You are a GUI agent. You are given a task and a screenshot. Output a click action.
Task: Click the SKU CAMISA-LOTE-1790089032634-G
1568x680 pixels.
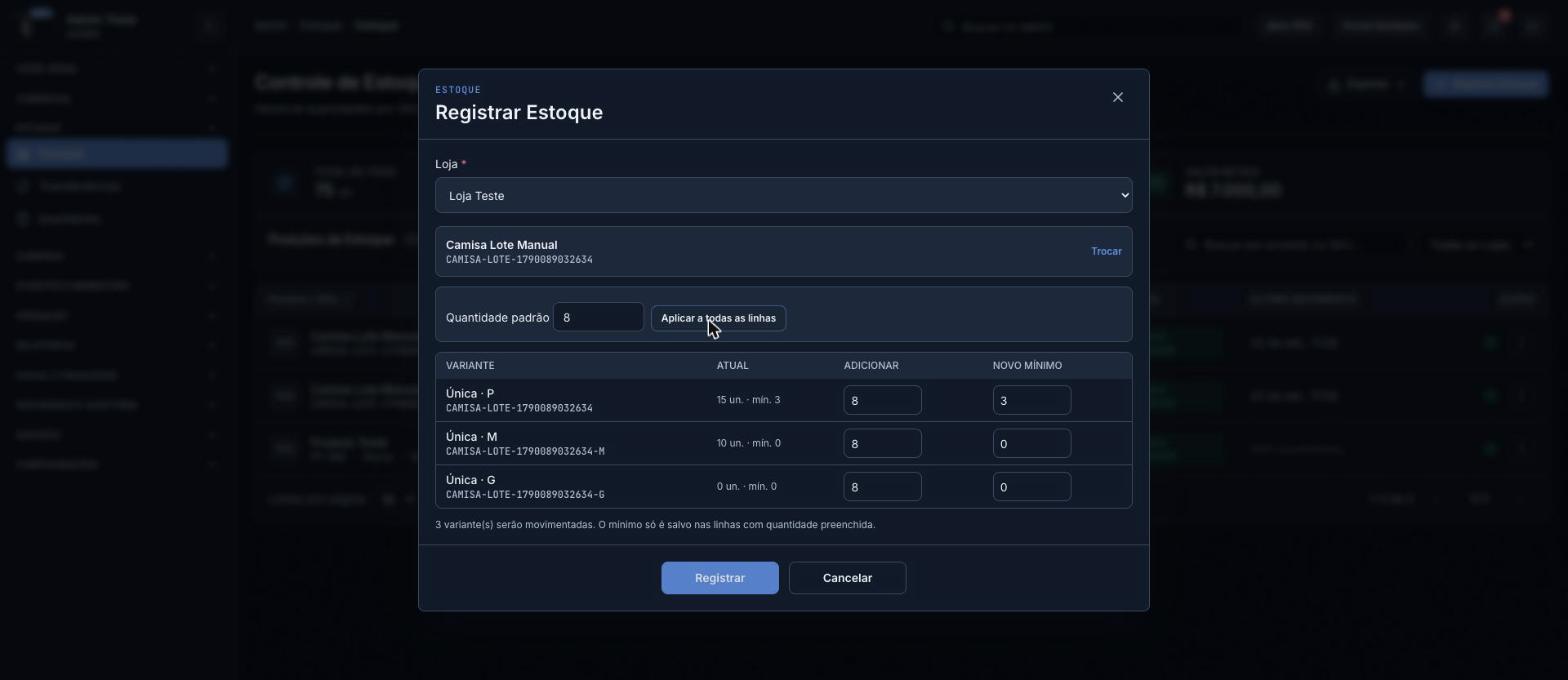525,495
